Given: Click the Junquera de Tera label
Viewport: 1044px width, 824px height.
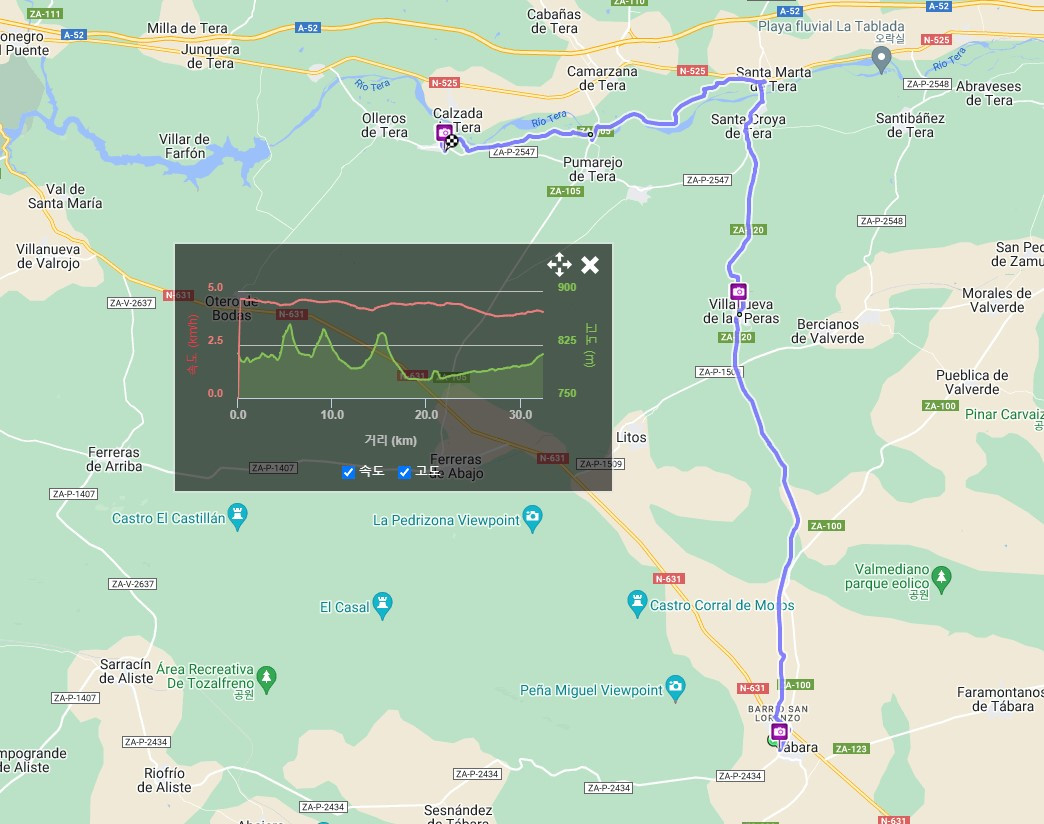Looking at the screenshot, I should [210, 57].
